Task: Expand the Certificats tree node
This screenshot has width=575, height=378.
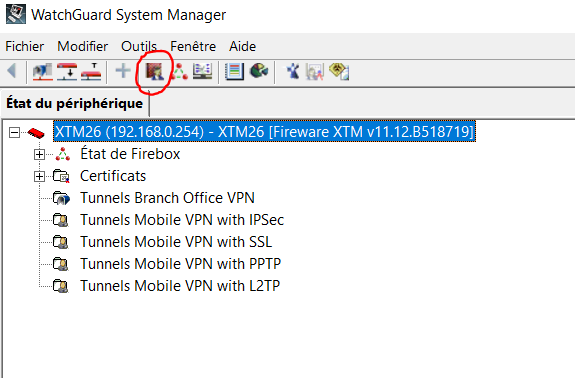Action: [x=39, y=176]
